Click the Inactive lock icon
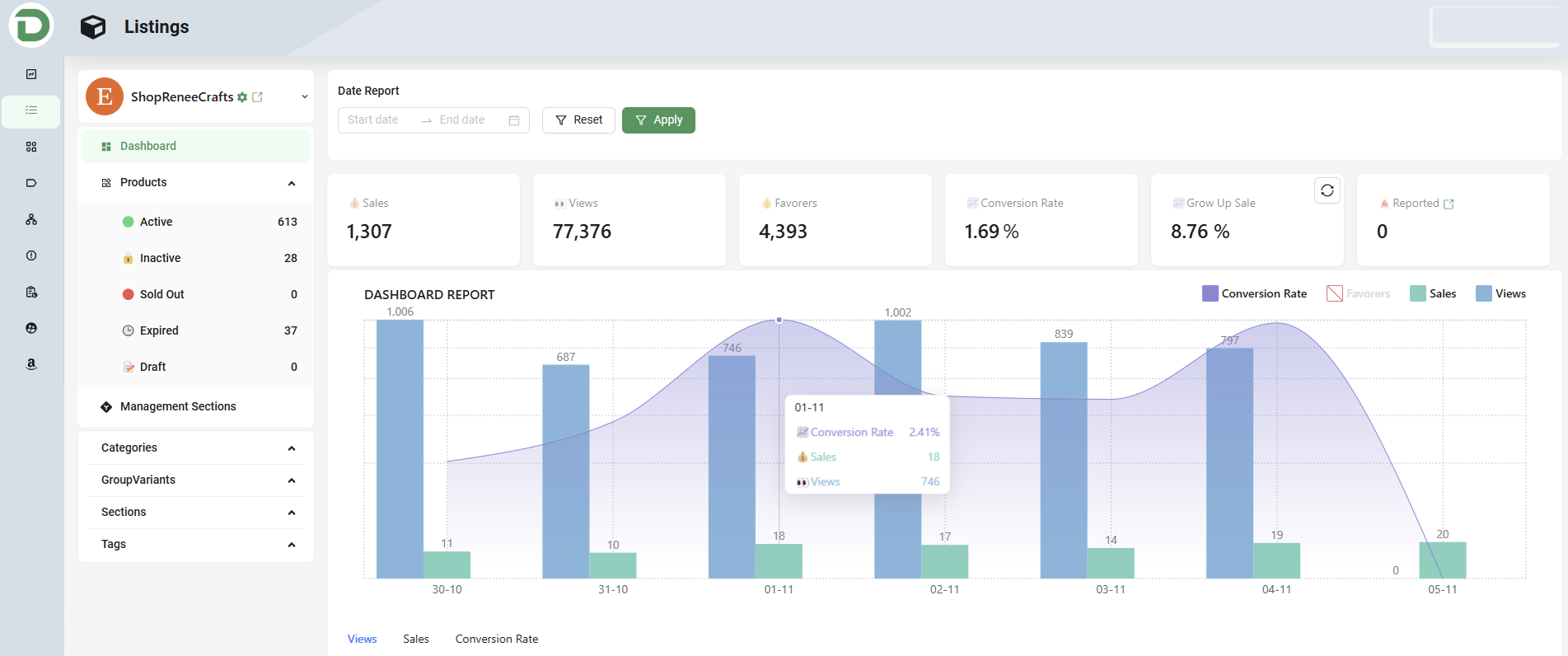1568x656 pixels. click(129, 258)
